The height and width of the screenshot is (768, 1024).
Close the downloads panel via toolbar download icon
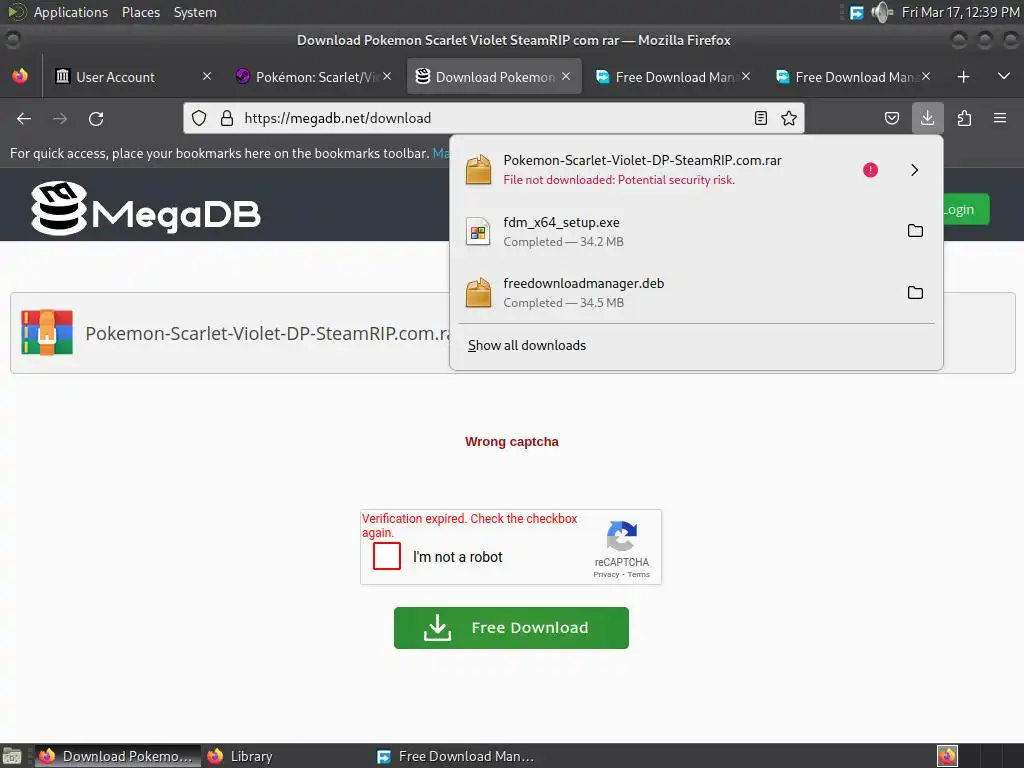point(927,118)
